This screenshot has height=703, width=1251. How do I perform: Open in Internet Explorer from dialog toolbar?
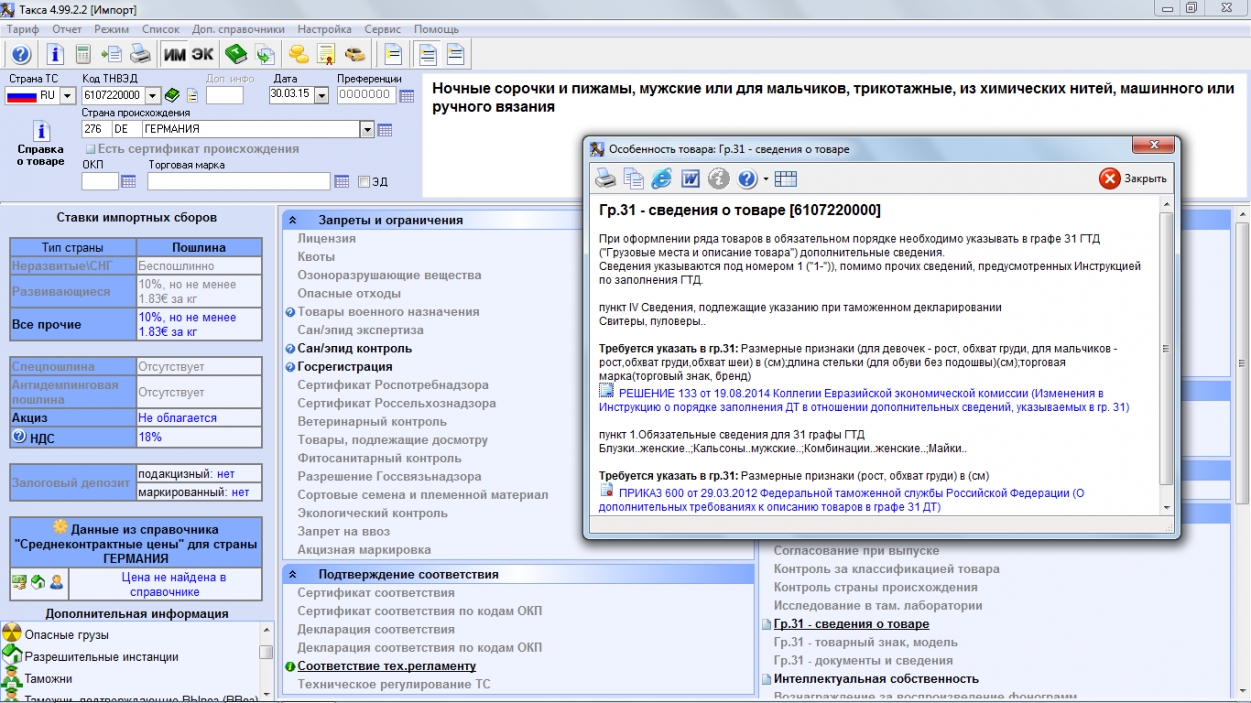(662, 179)
